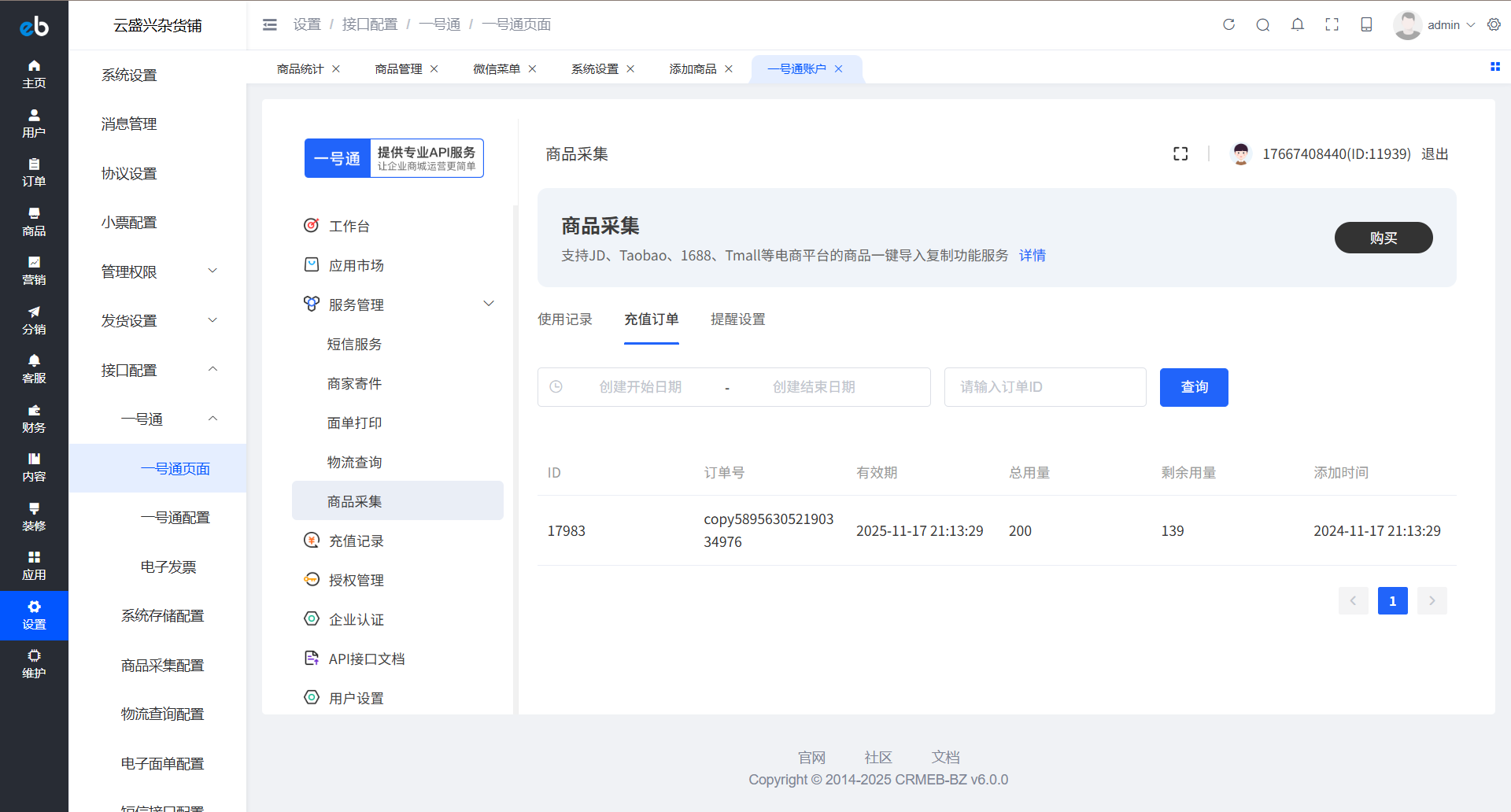Collapse the 服务管理 submenu
1511x812 pixels.
[488, 304]
